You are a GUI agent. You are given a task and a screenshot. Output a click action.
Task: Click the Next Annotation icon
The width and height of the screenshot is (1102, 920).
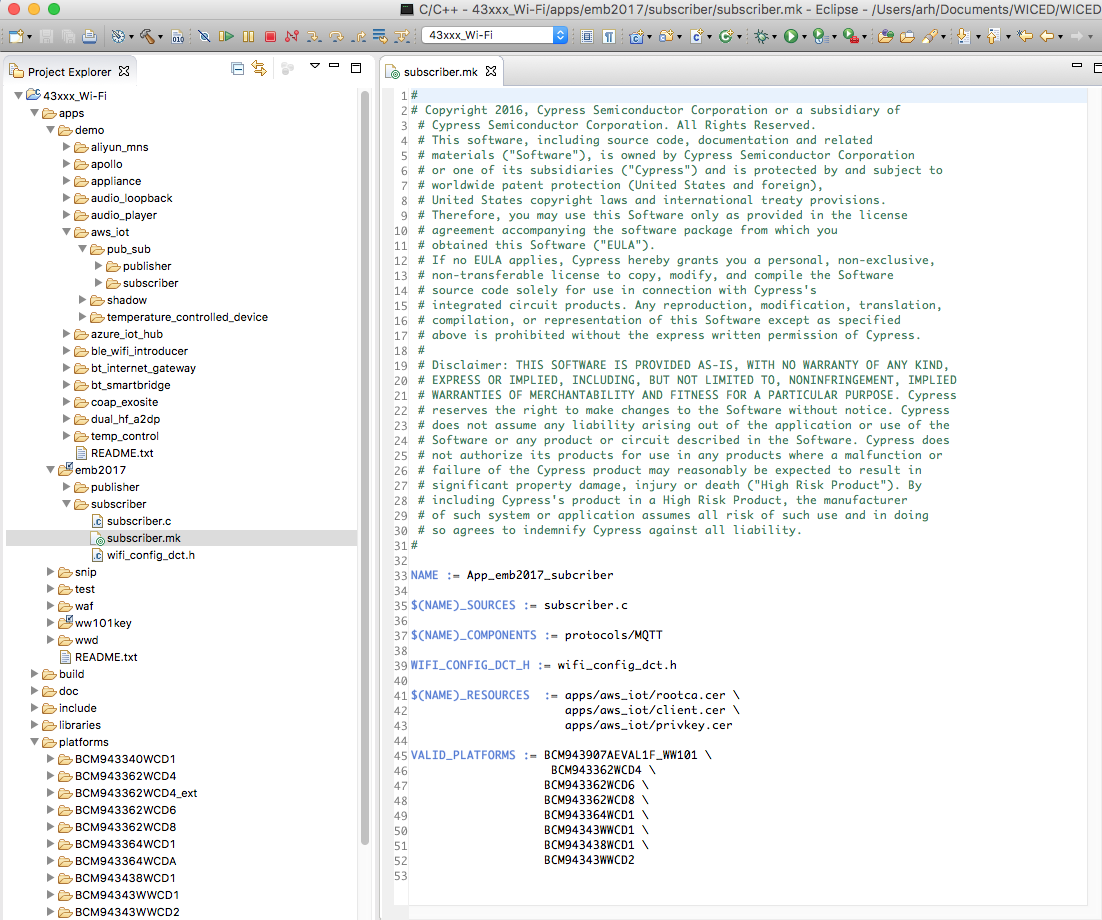(x=964, y=36)
